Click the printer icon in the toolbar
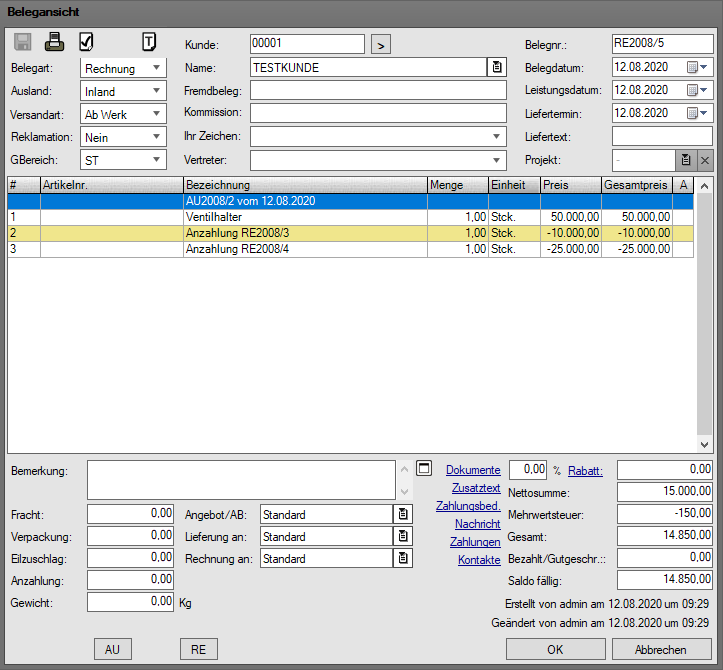723x670 pixels. pyautogui.click(x=55, y=42)
